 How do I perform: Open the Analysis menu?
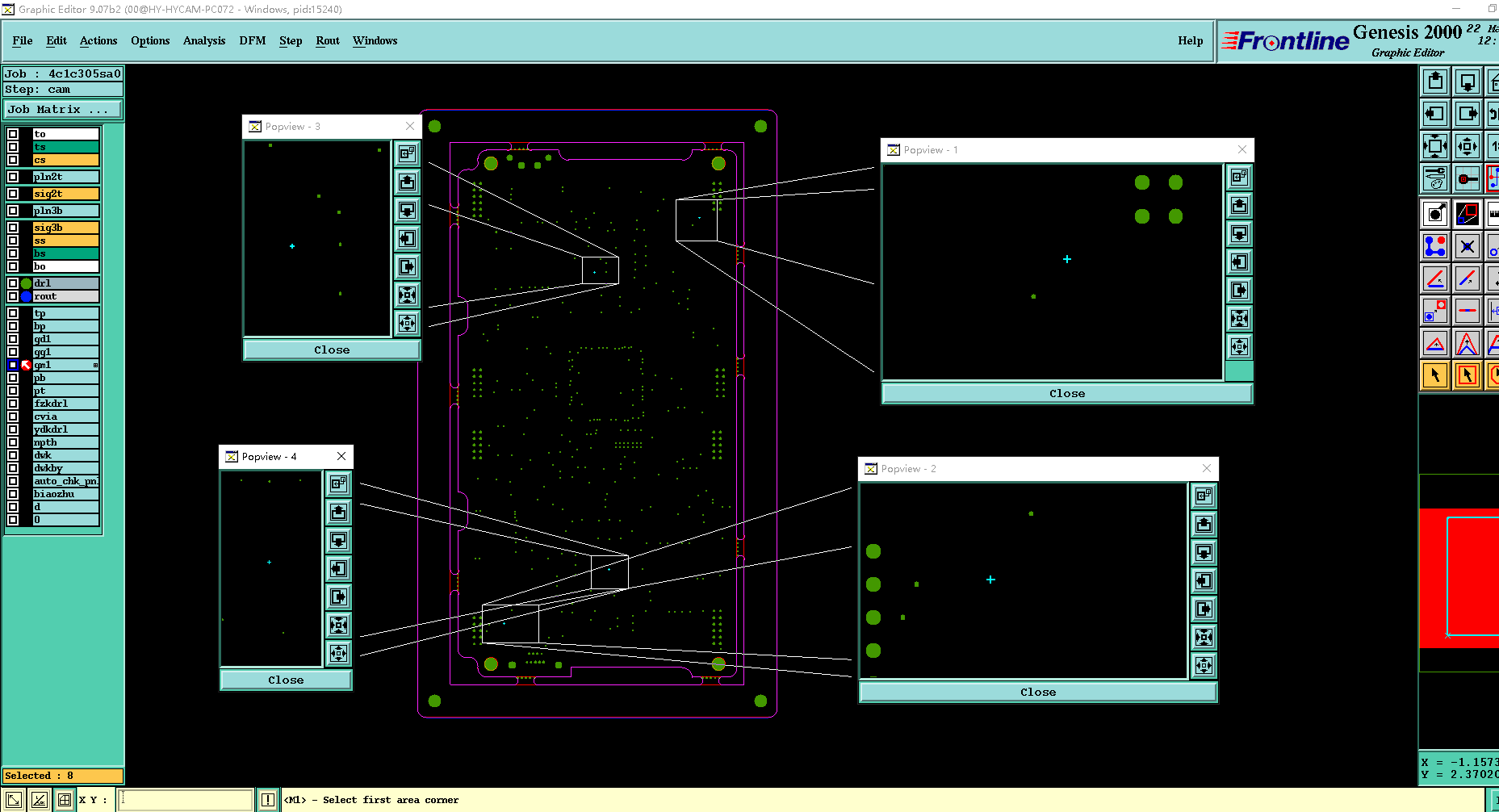(204, 40)
